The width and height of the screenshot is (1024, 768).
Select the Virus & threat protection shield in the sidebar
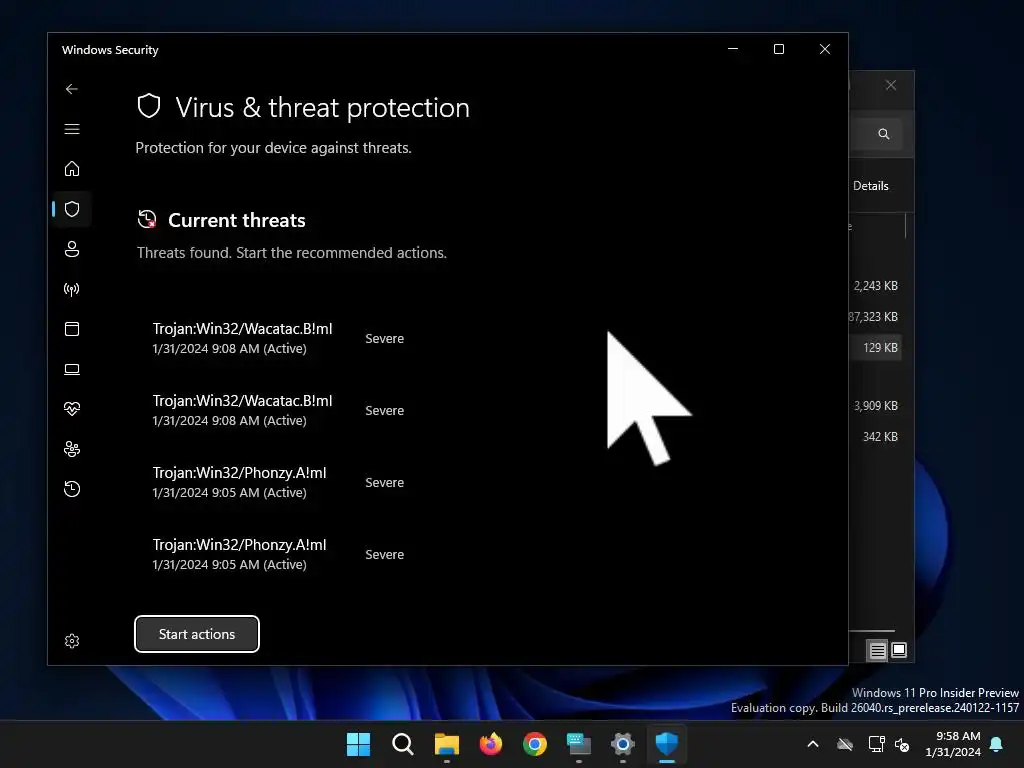[x=72, y=209]
